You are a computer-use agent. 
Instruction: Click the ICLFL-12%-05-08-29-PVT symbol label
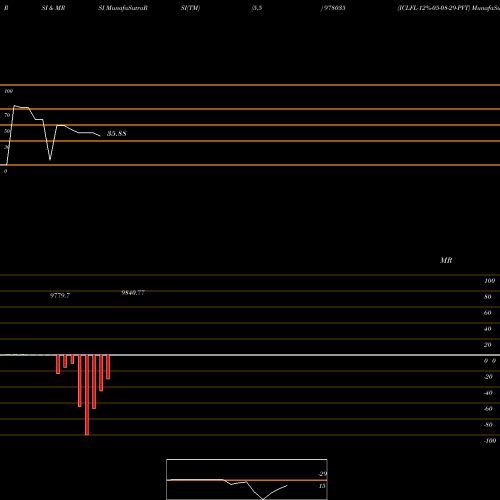pos(434,8)
